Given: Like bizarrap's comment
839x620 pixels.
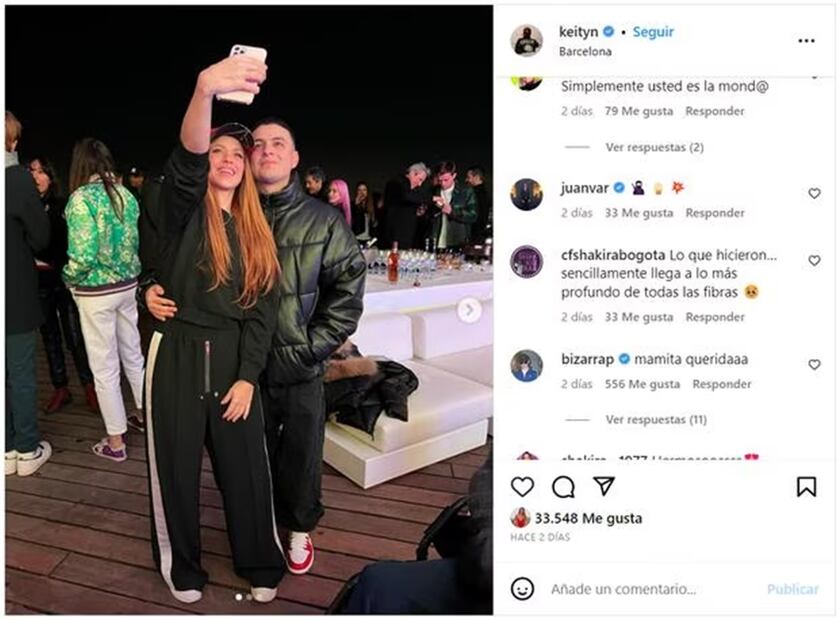Looking at the screenshot, I should click(814, 365).
